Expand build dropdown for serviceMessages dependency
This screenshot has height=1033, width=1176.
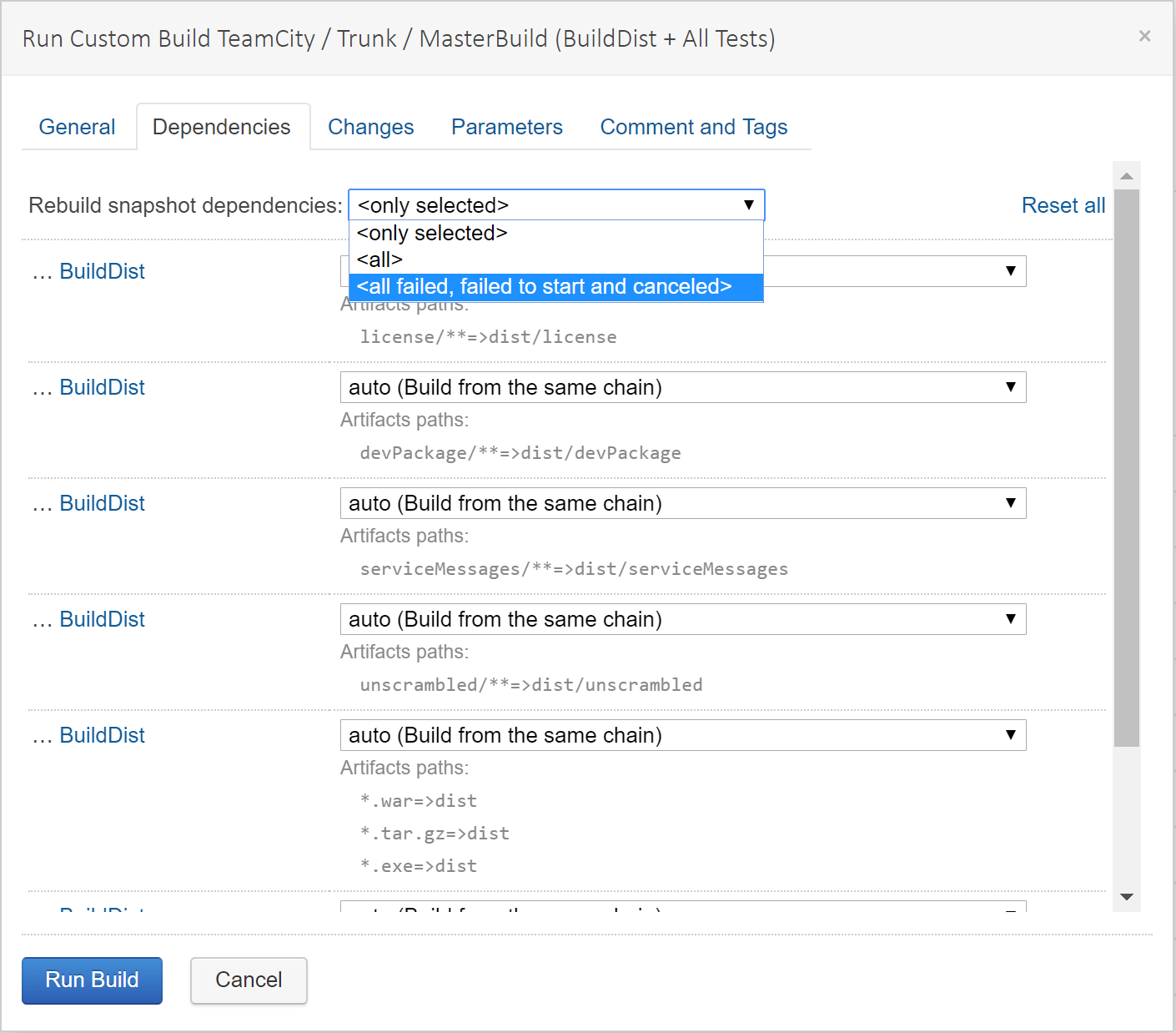pyautogui.click(x=683, y=503)
